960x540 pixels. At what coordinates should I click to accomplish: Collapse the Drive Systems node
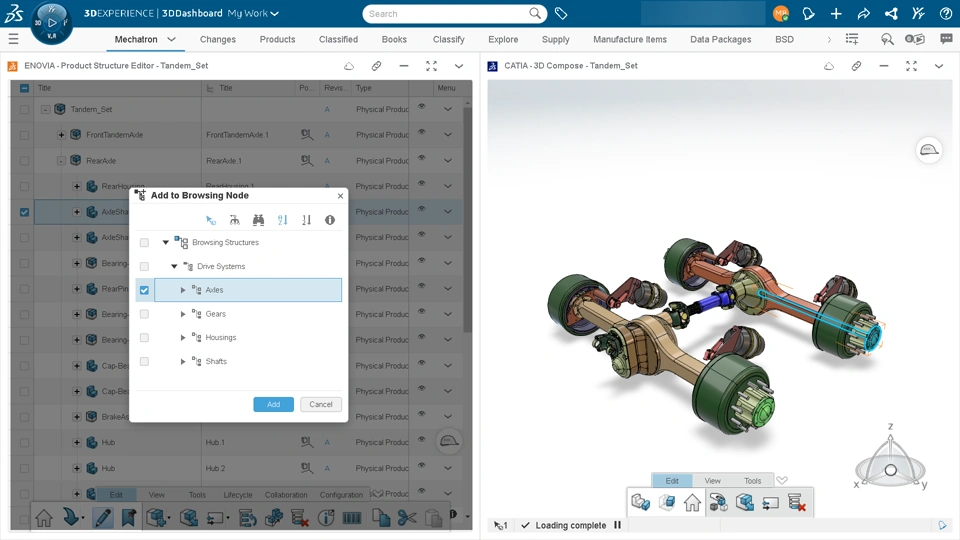(174, 266)
